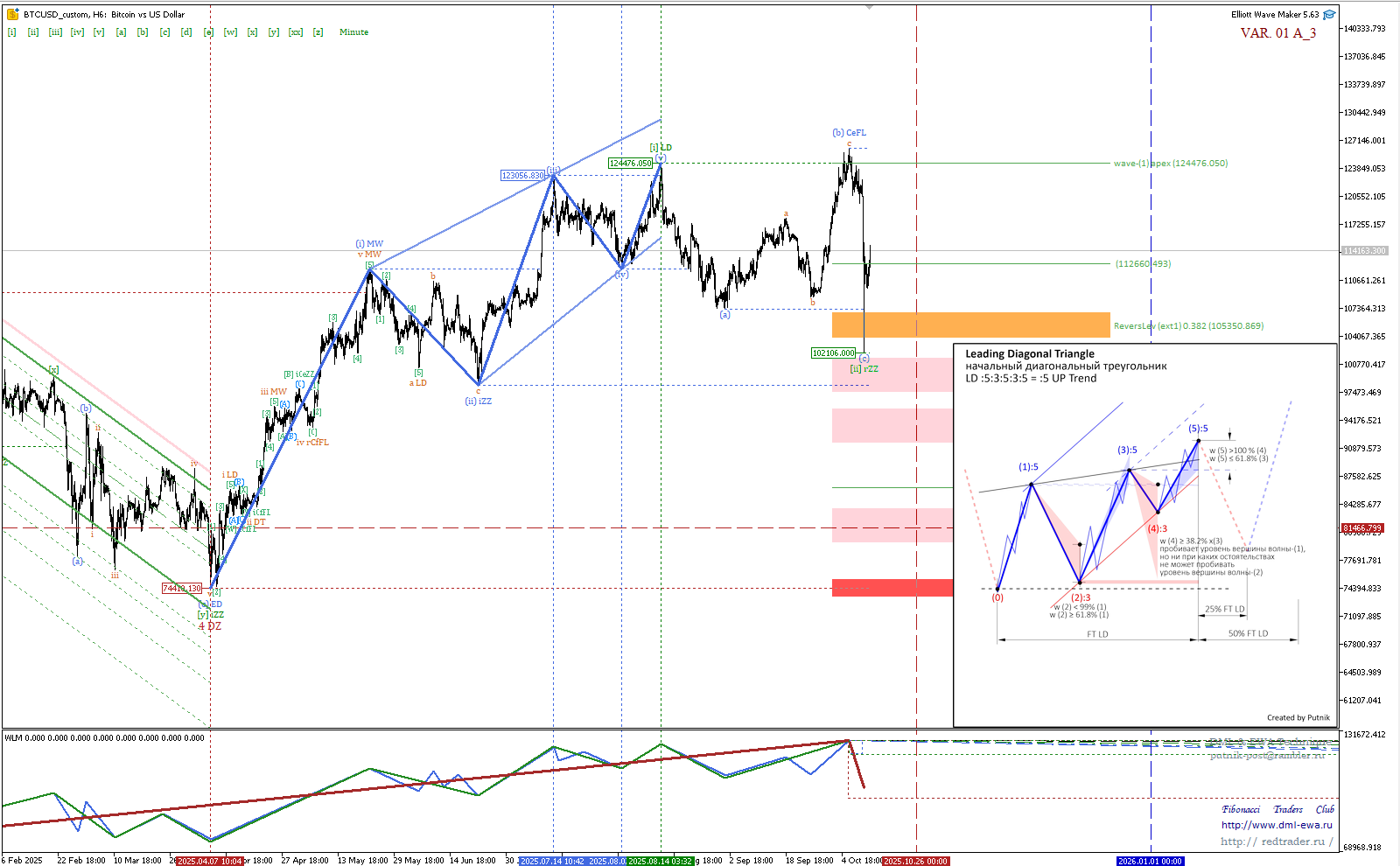The width and height of the screenshot is (1400, 866).
Task: Pick the [c] wave label
Action: click(164, 32)
